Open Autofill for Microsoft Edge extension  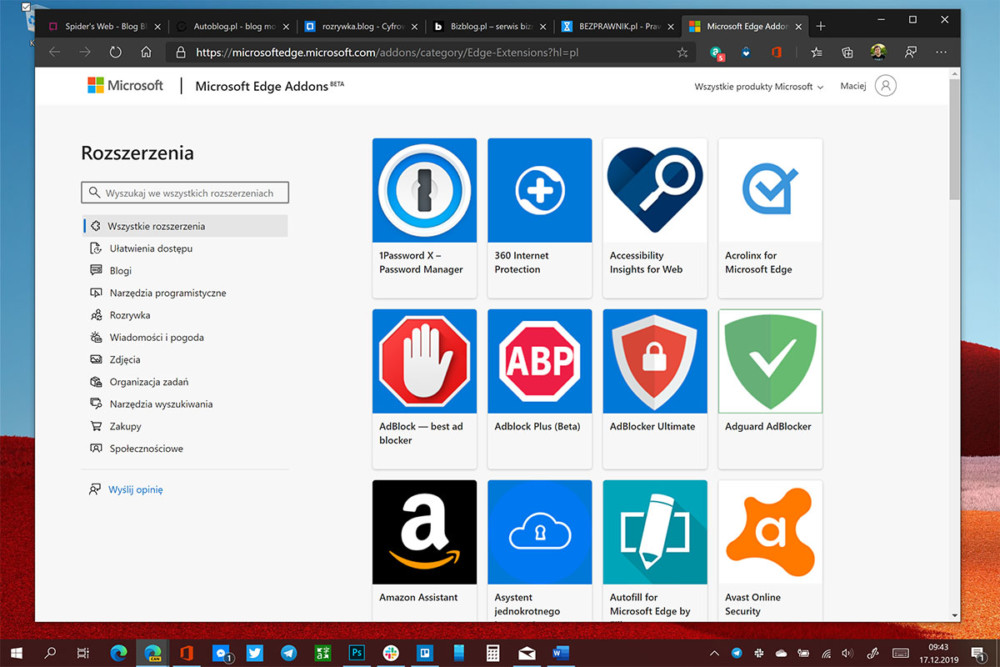(x=655, y=550)
